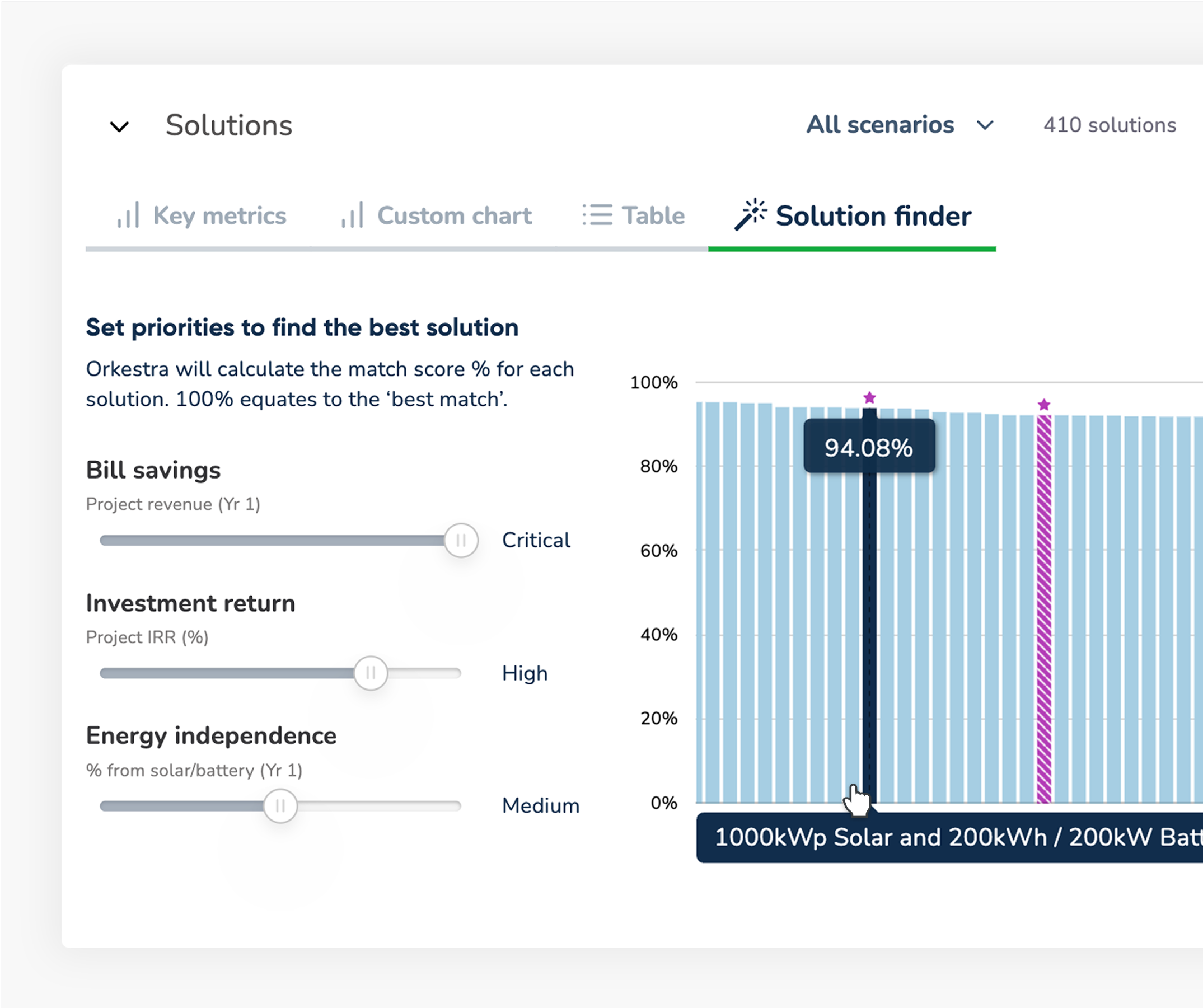Set Energy independence slider track to maximum end
Image resolution: width=1203 pixels, height=1008 pixels.
(x=458, y=807)
